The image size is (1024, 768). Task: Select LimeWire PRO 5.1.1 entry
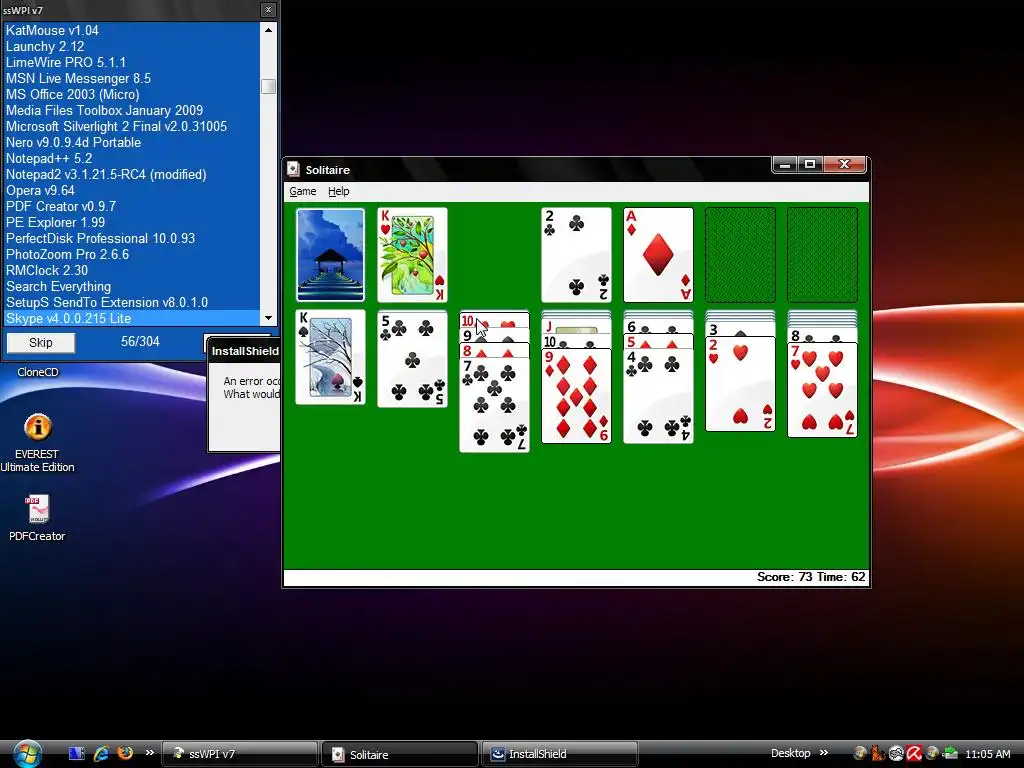(x=131, y=62)
